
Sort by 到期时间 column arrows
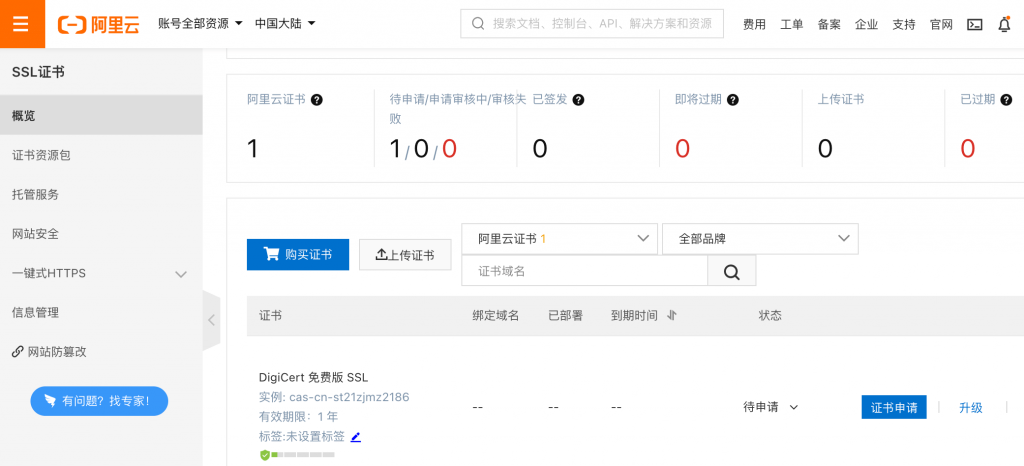pyautogui.click(x=672, y=316)
